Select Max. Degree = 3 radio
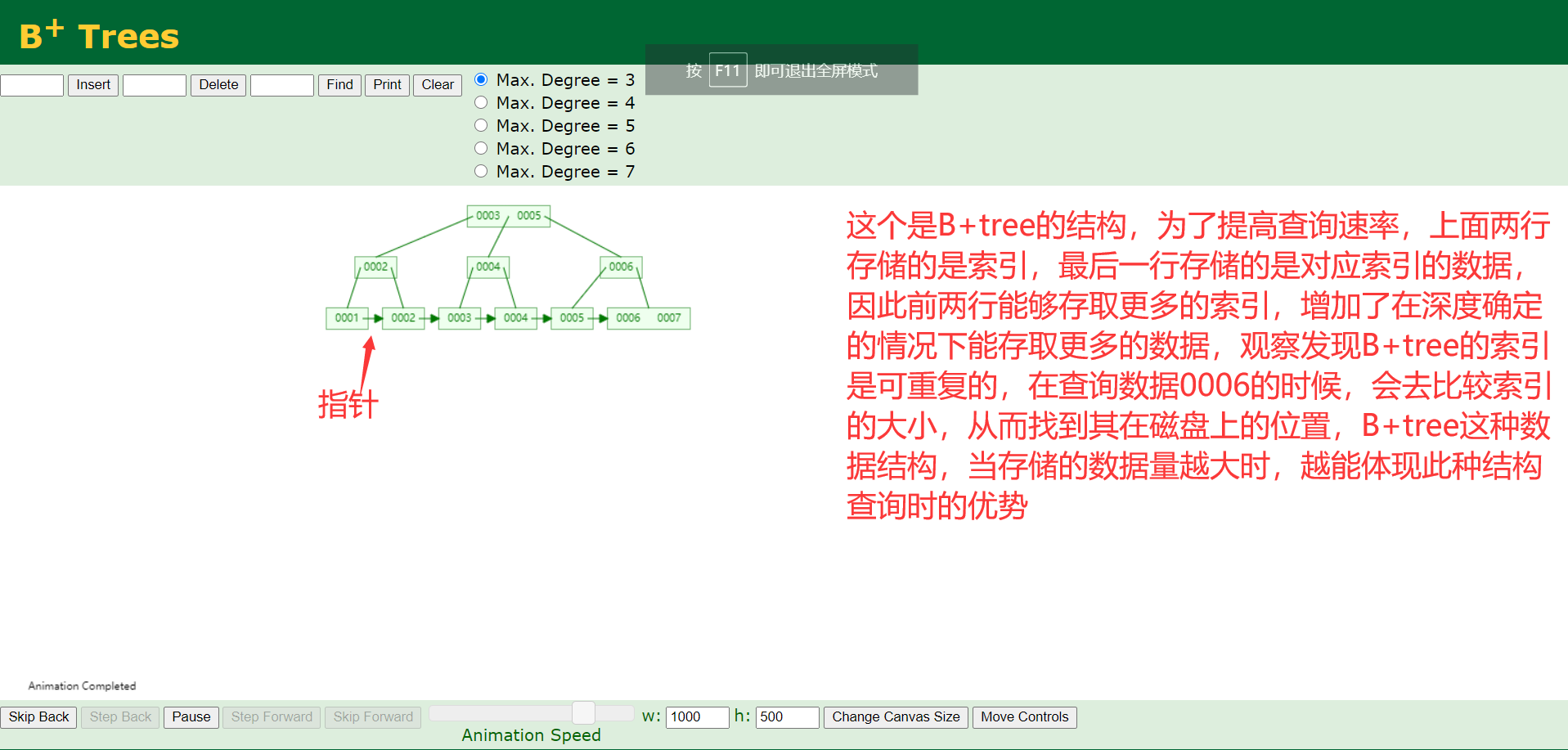 pyautogui.click(x=481, y=79)
